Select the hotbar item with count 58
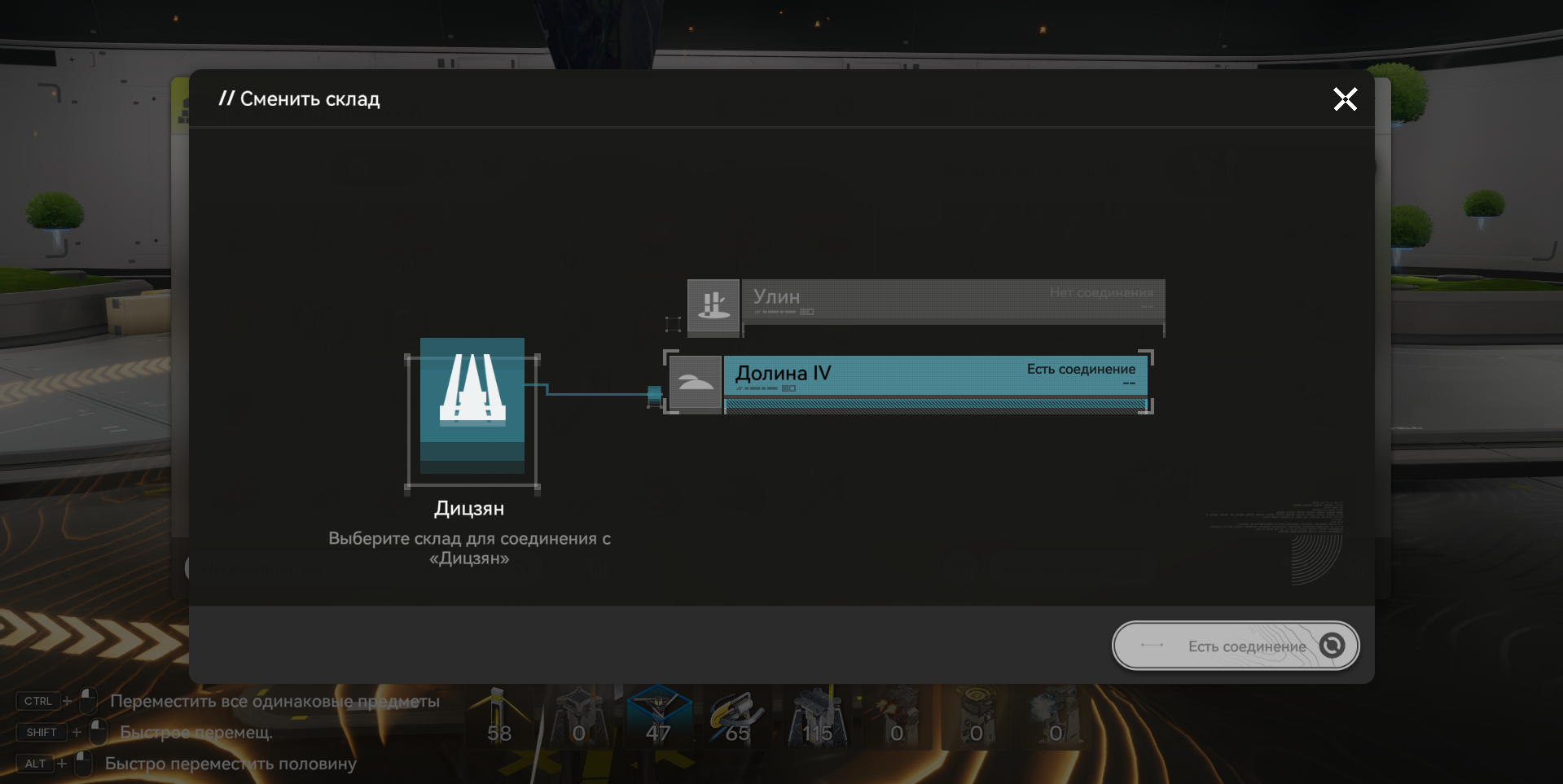Screen dimensions: 1563x784 tap(498, 718)
